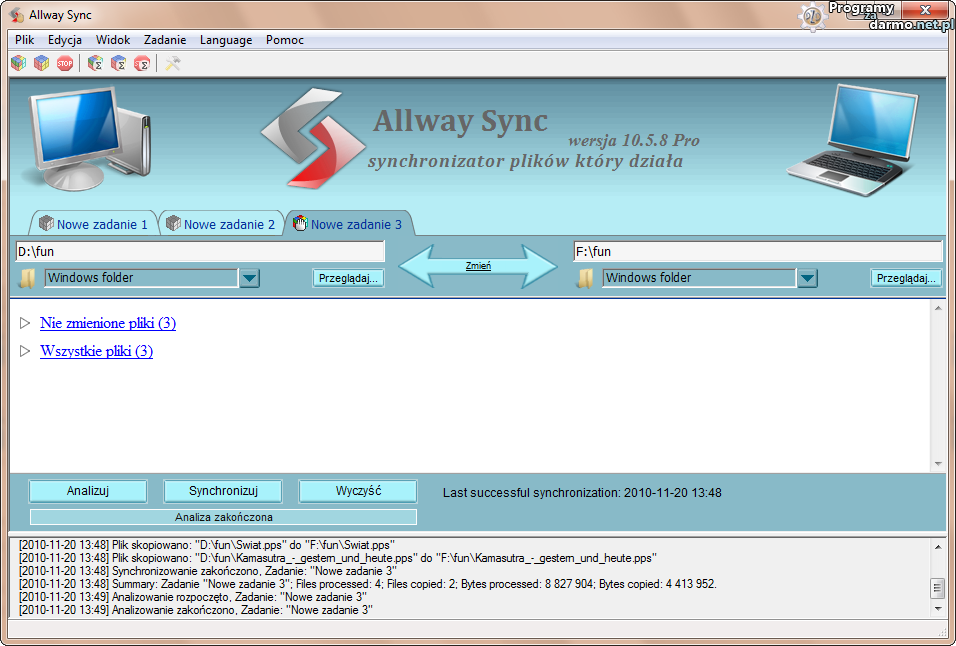The width and height of the screenshot is (956, 646).
Task: Switch to the 'Nowe zadanie 1' tab
Action: click(x=94, y=224)
